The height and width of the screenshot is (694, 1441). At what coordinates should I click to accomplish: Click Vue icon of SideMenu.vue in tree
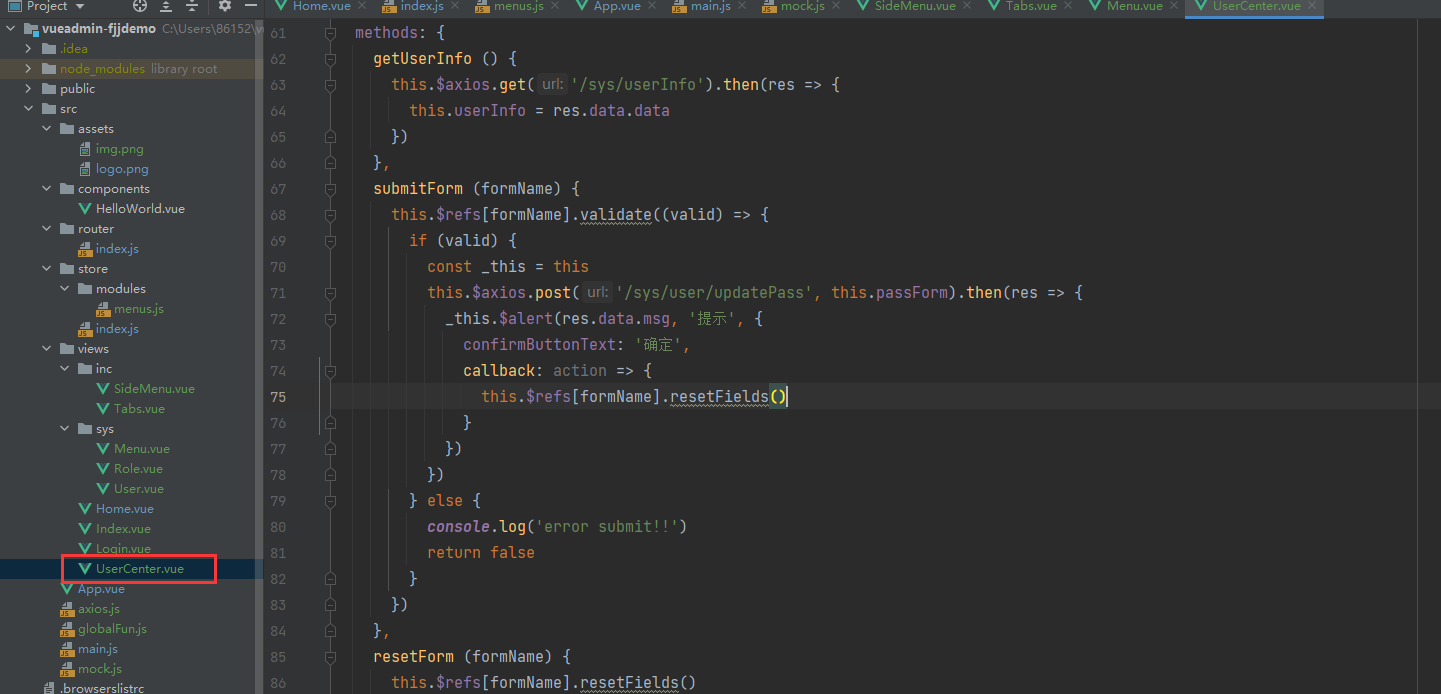point(104,389)
